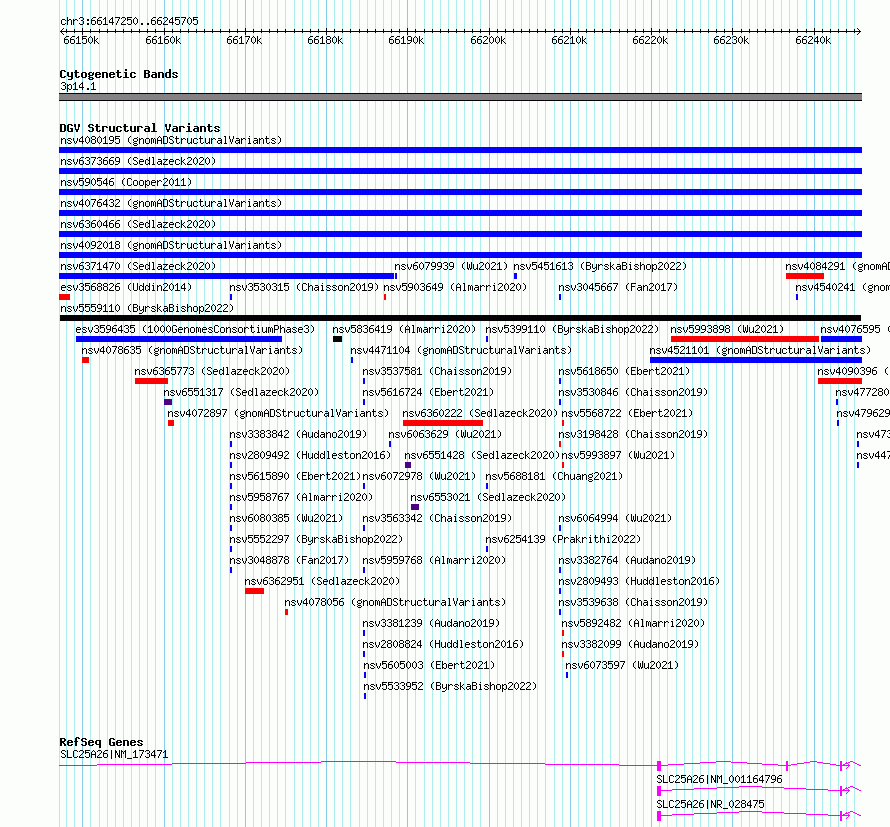Click the RefSeq Genes track title
890x827 pixels.
pos(101,742)
